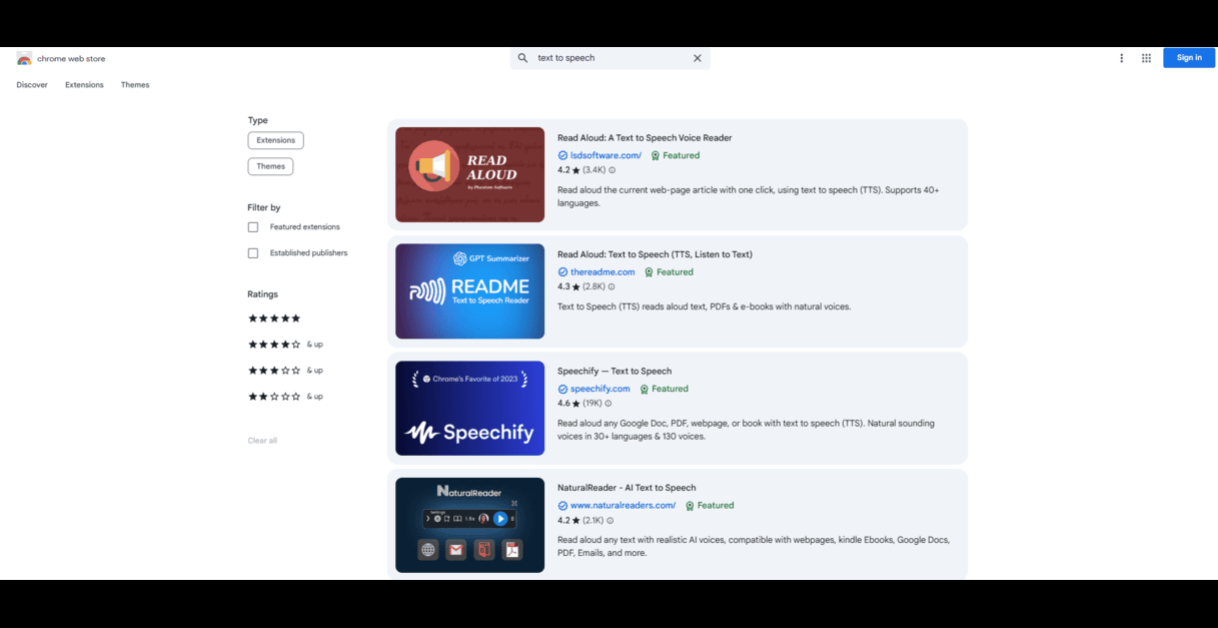Select the Themes type filter chip
The width and height of the screenshot is (1218, 628).
coord(270,166)
